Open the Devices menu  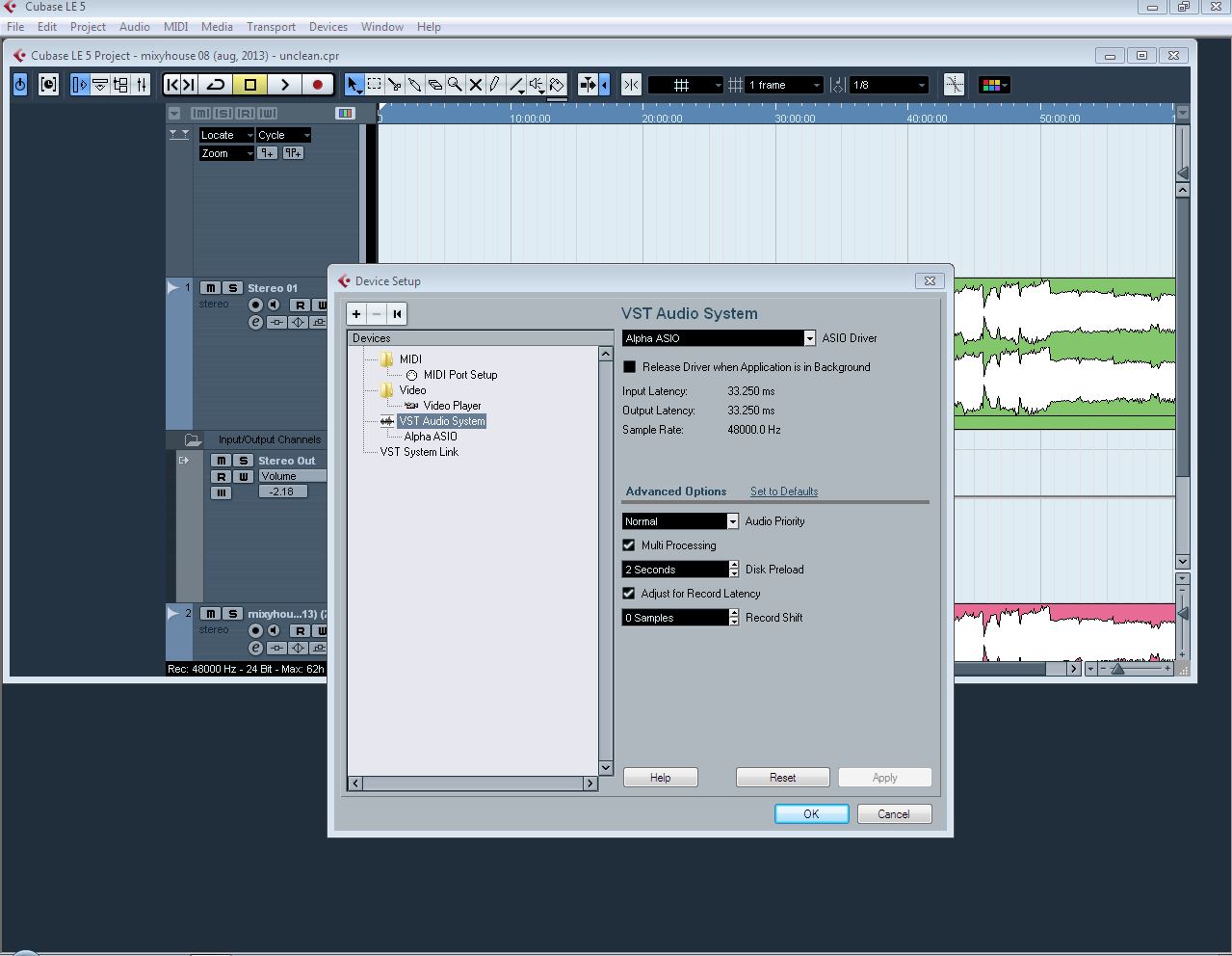[328, 27]
